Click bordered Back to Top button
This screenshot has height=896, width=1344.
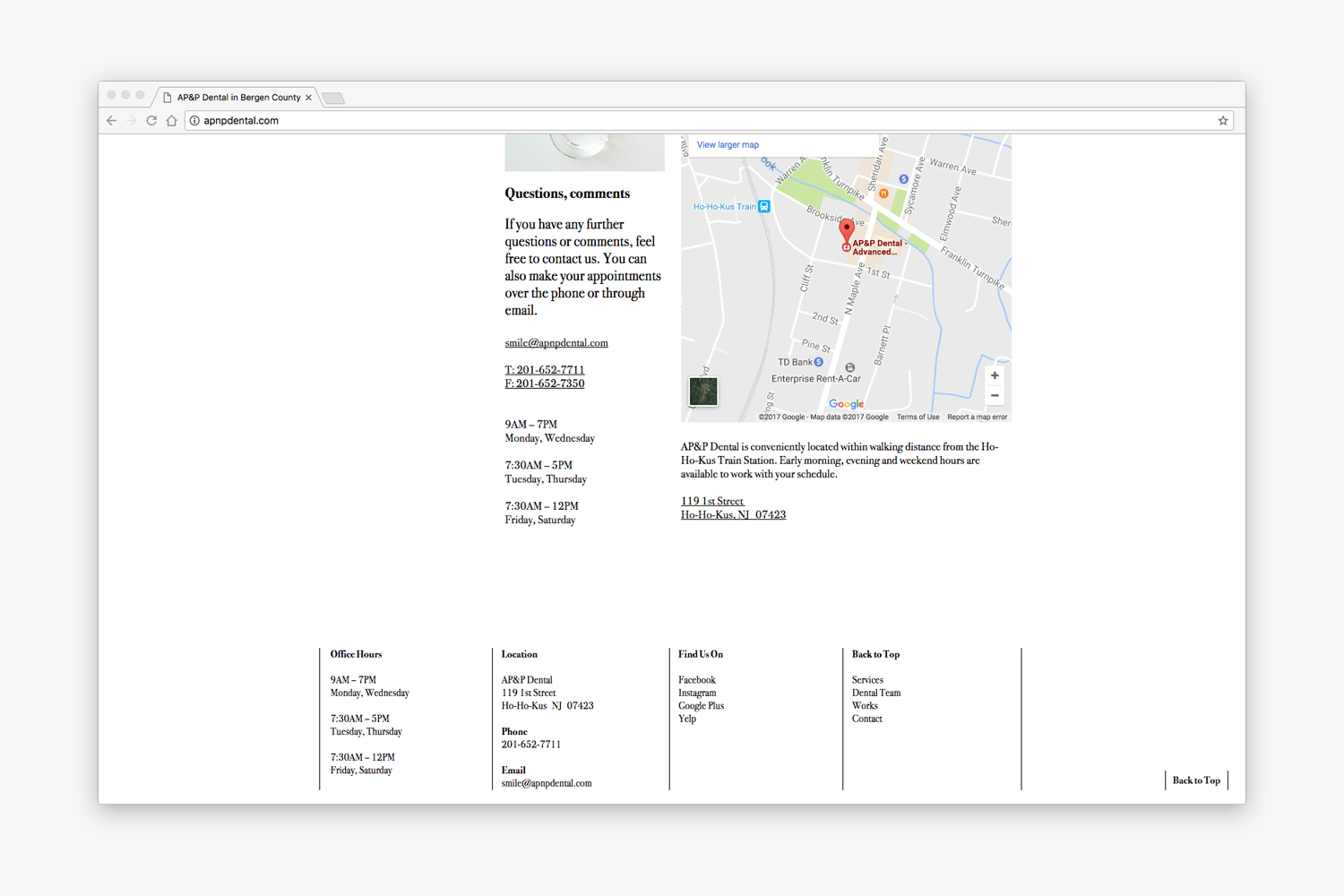tap(1196, 780)
